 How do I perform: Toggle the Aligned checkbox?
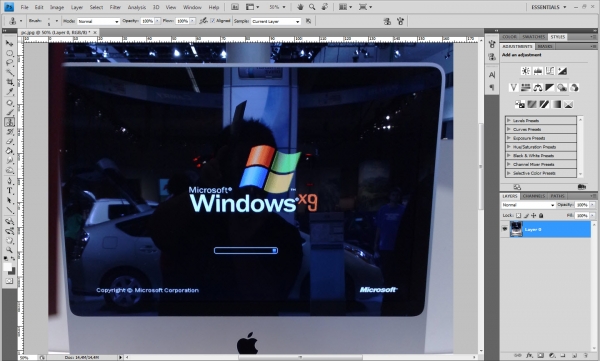pyautogui.click(x=213, y=21)
